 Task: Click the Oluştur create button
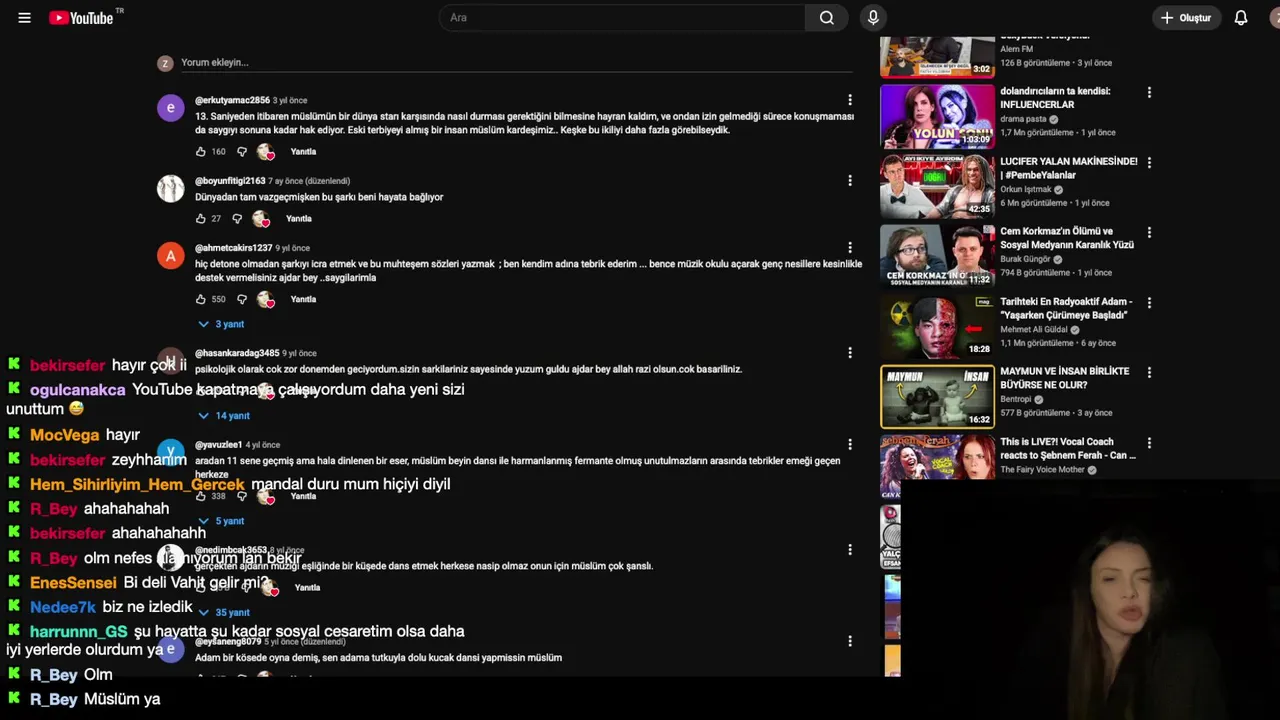point(1186,18)
